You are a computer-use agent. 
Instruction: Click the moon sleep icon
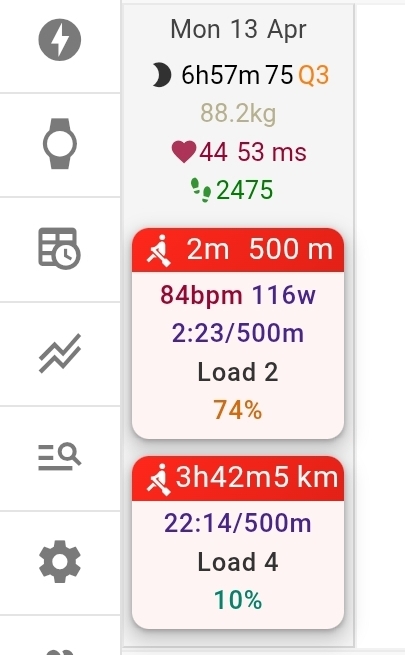162,75
